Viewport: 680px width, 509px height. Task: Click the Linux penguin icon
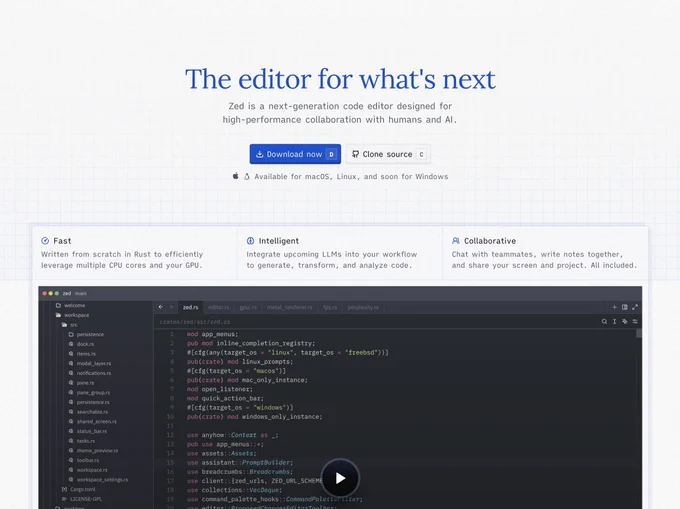pyautogui.click(x=247, y=176)
